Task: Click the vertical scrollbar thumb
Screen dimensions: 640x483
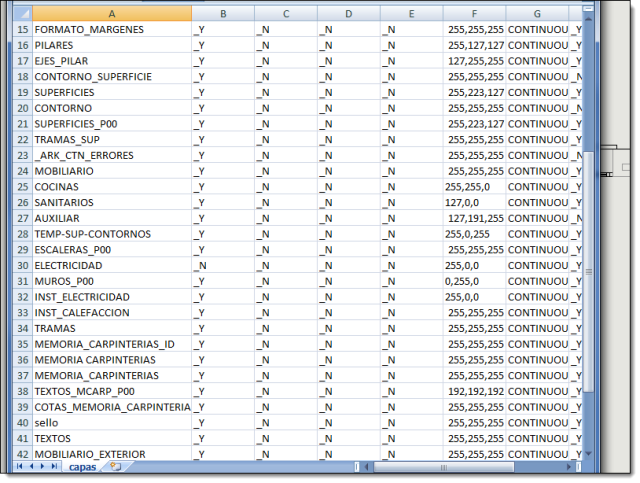Action: (x=588, y=272)
